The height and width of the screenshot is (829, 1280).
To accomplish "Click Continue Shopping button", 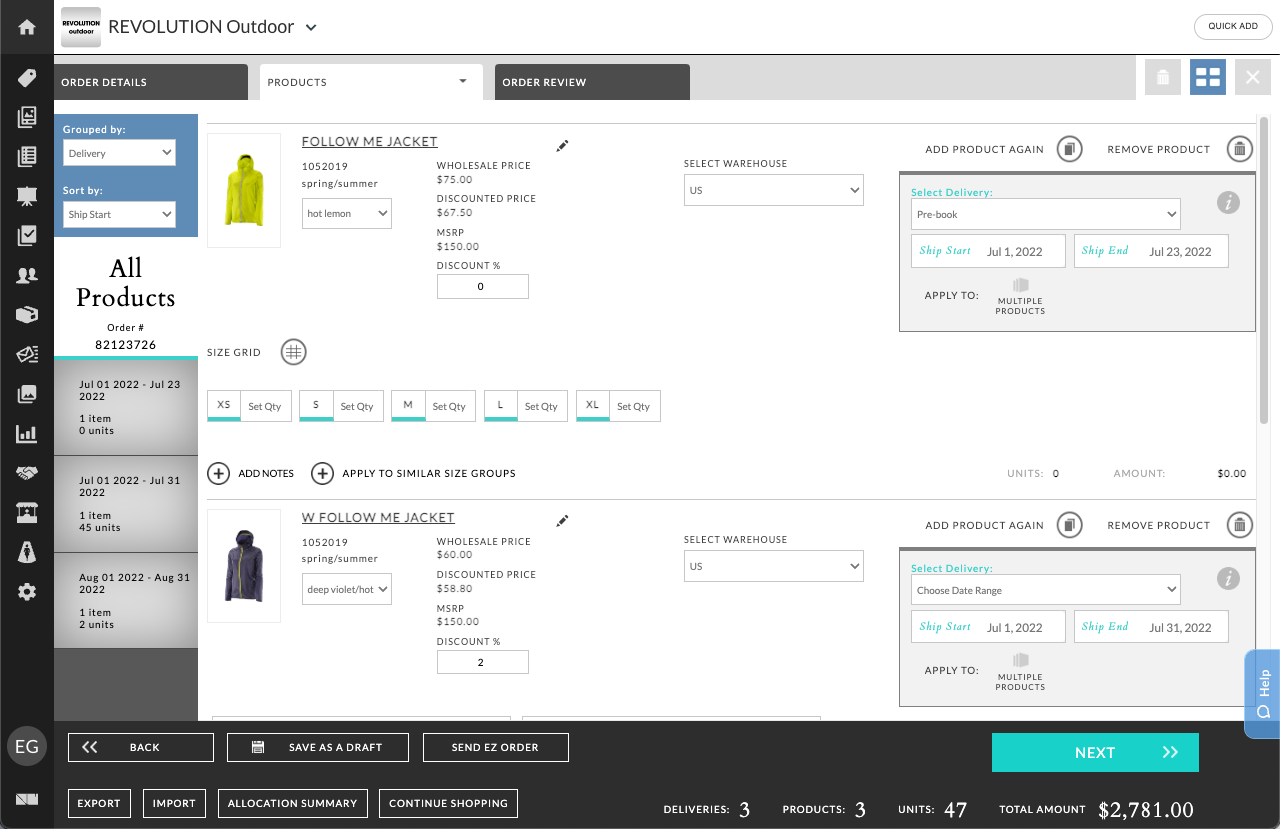I will coord(448,803).
